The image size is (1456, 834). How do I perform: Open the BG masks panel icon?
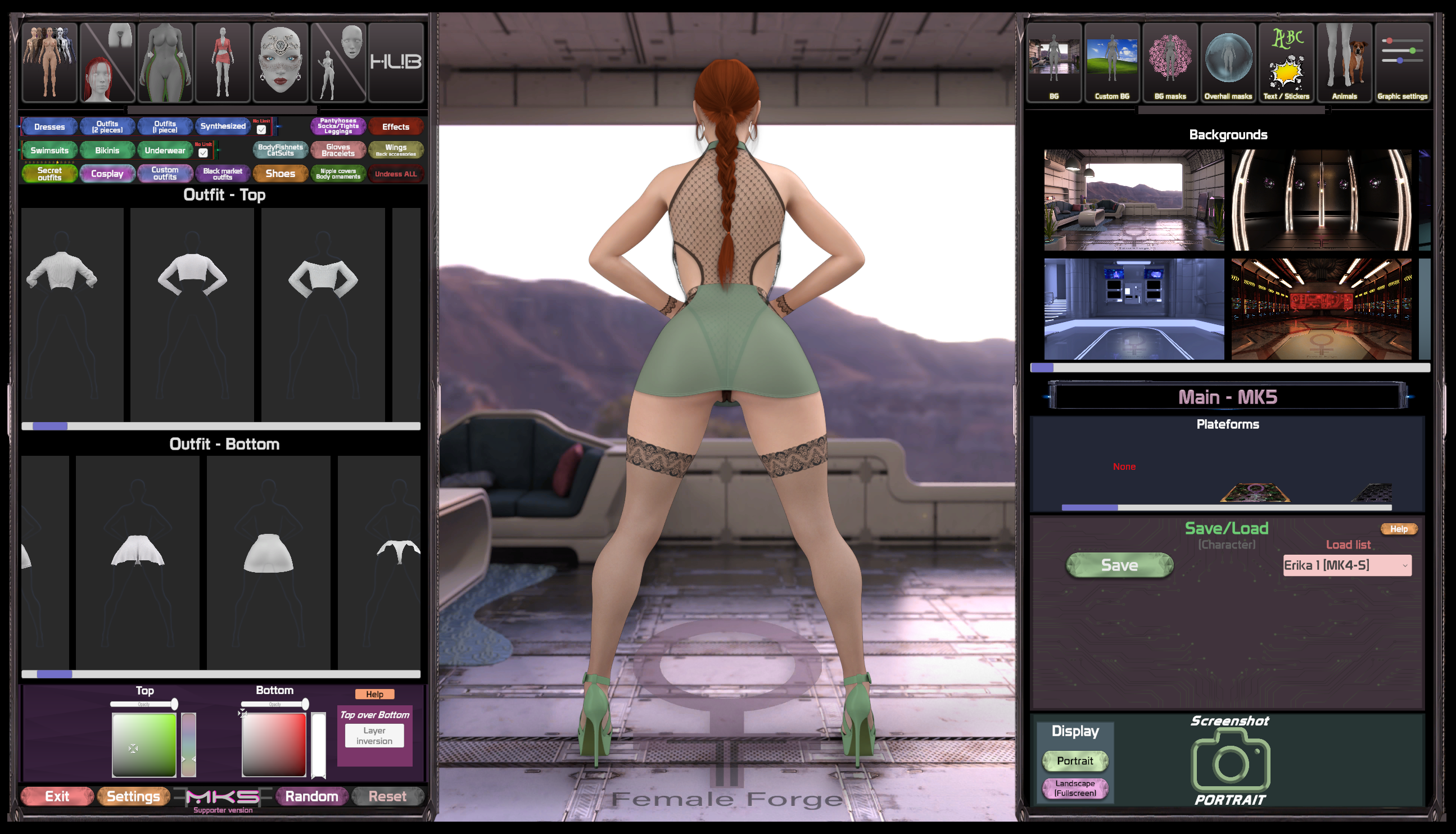pos(1170,62)
